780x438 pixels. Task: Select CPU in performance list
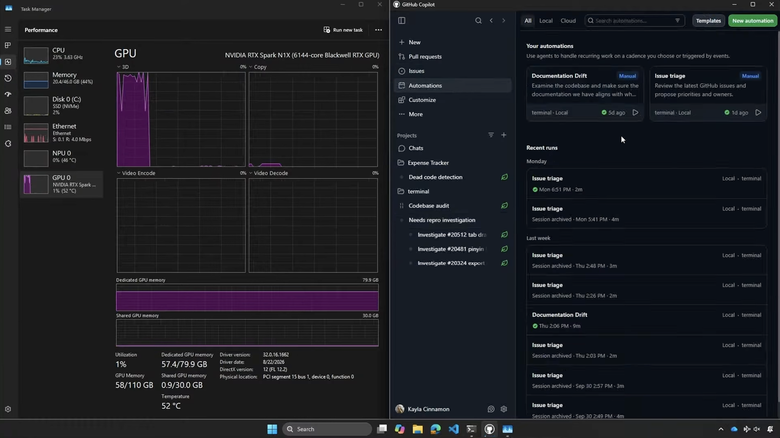[62, 54]
